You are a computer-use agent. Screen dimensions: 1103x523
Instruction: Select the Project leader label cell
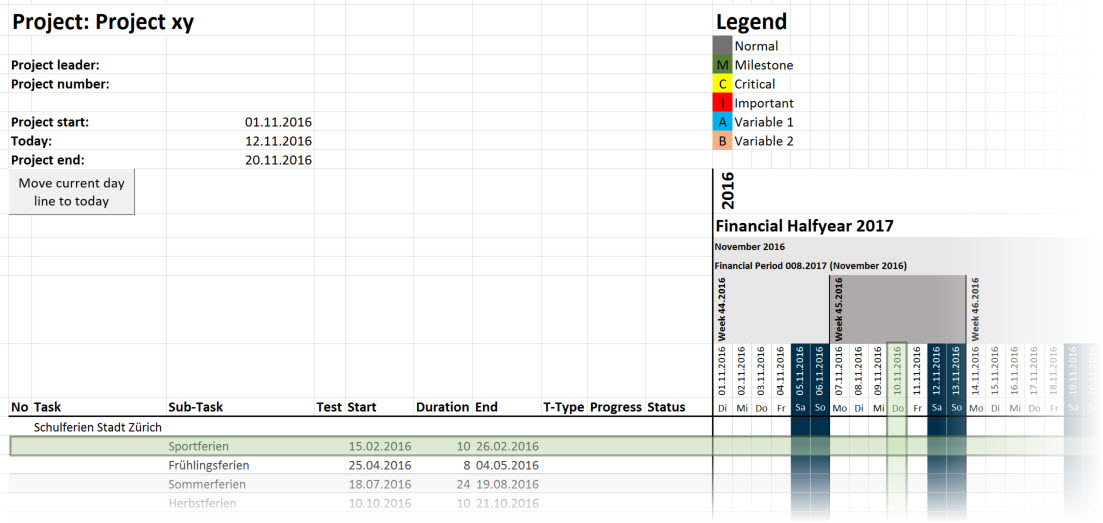(55, 65)
